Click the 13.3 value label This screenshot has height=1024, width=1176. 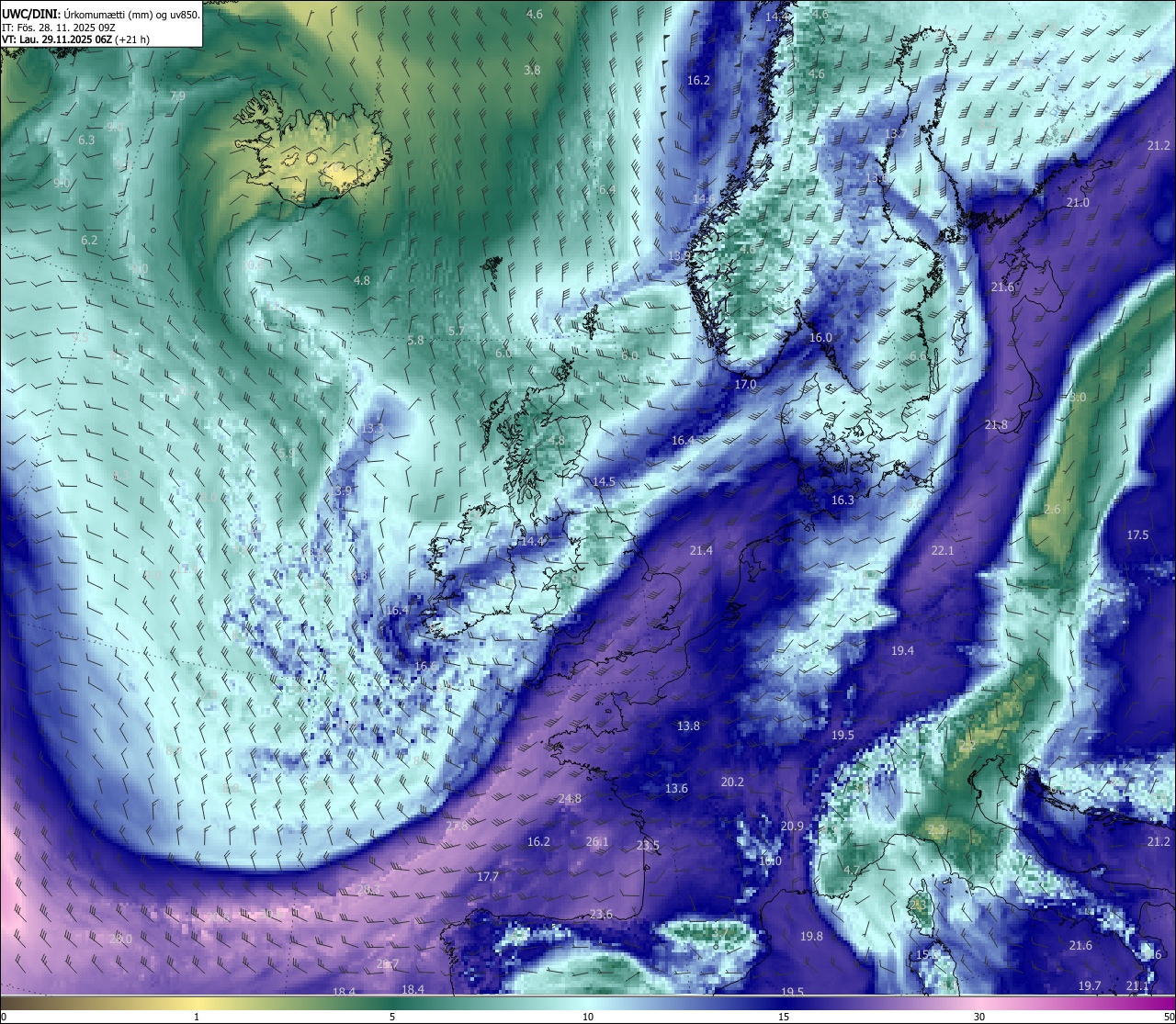click(372, 429)
